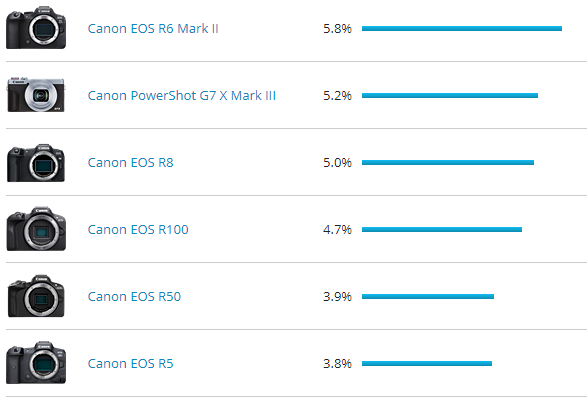Screen dimensions: 587x404
Task: Click the EOS R100 camera thumbnail
Action: [x=36, y=228]
